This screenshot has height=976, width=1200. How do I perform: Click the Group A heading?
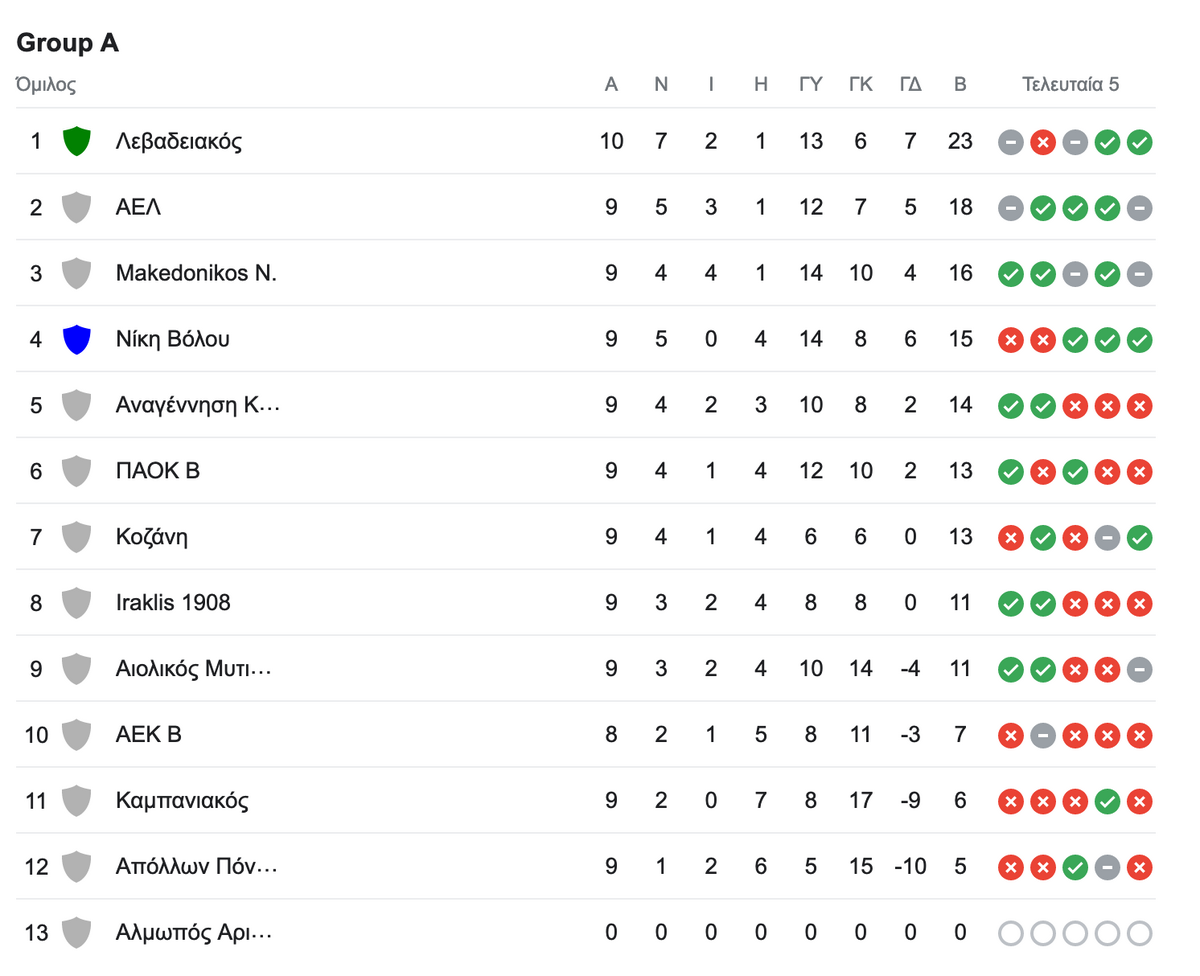pos(68,43)
